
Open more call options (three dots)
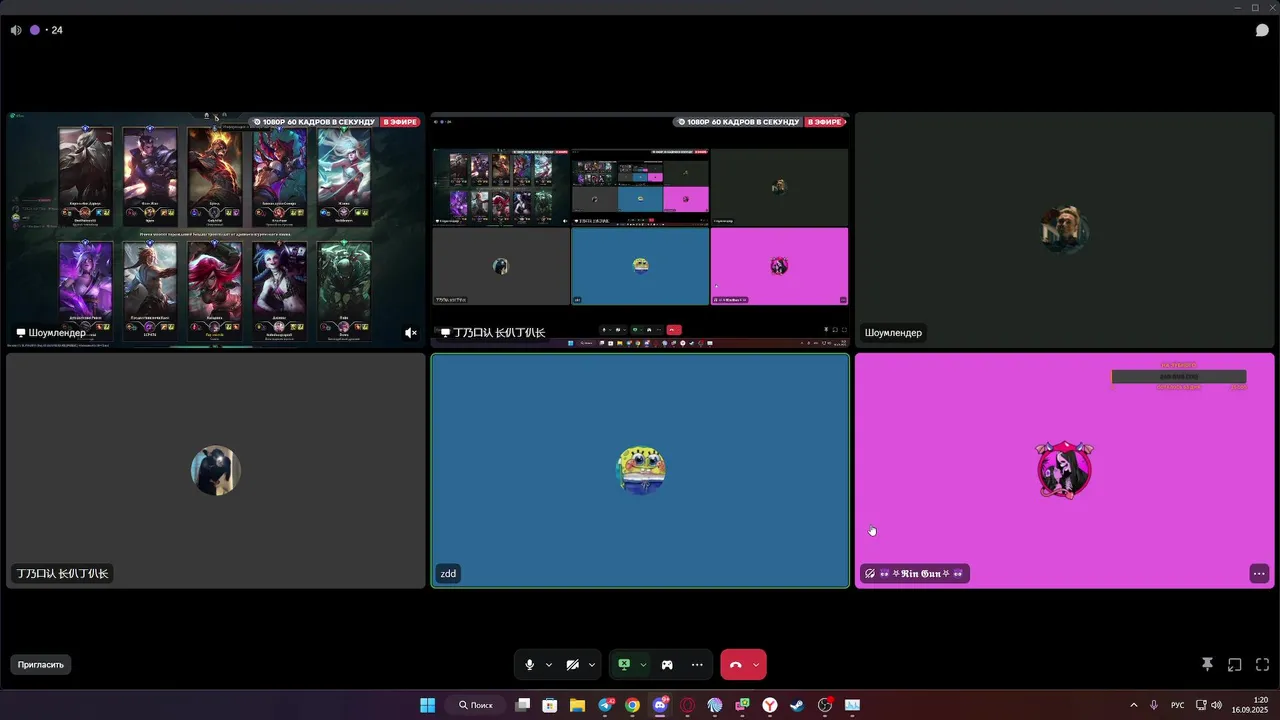click(697, 665)
